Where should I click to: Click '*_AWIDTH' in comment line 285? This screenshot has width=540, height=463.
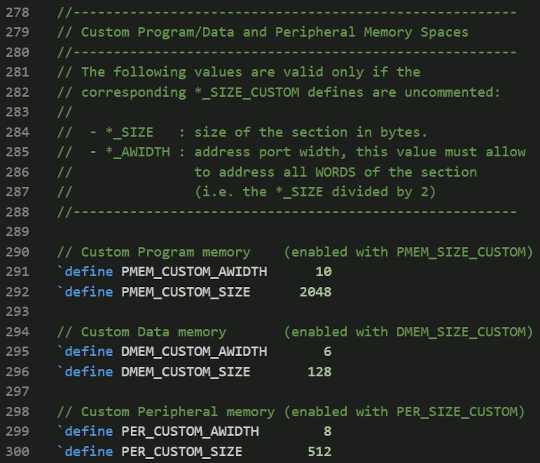coord(138,152)
